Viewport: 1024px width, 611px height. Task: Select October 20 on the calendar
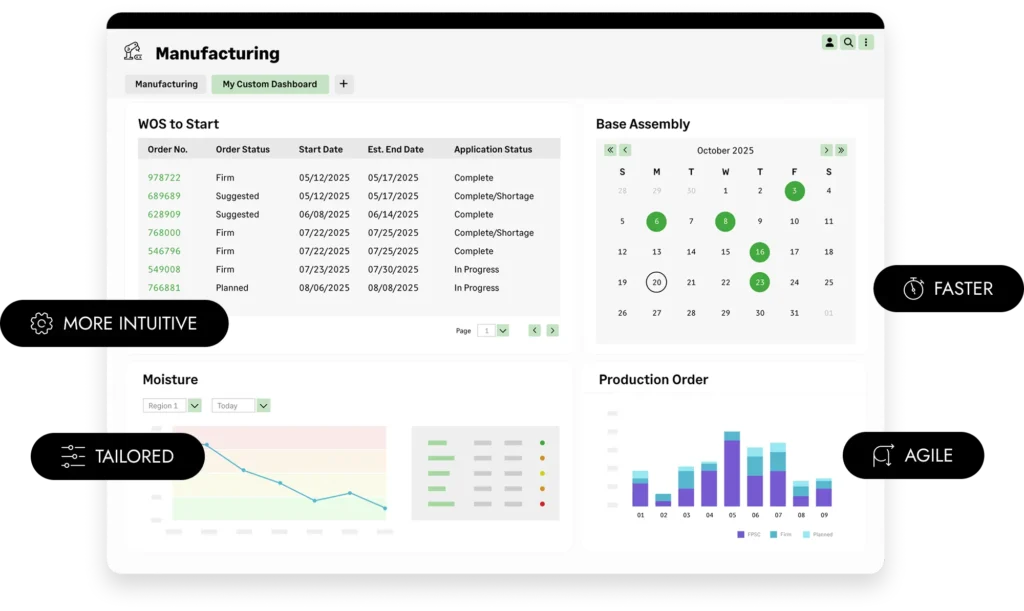tap(656, 282)
